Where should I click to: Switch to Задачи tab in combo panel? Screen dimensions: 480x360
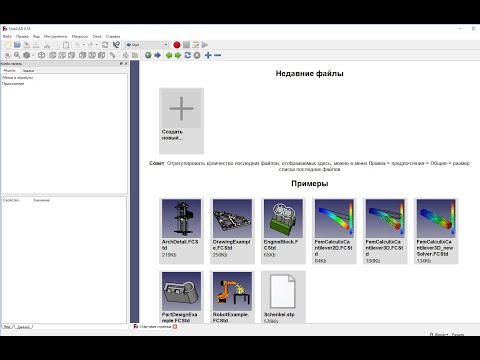(x=28, y=70)
